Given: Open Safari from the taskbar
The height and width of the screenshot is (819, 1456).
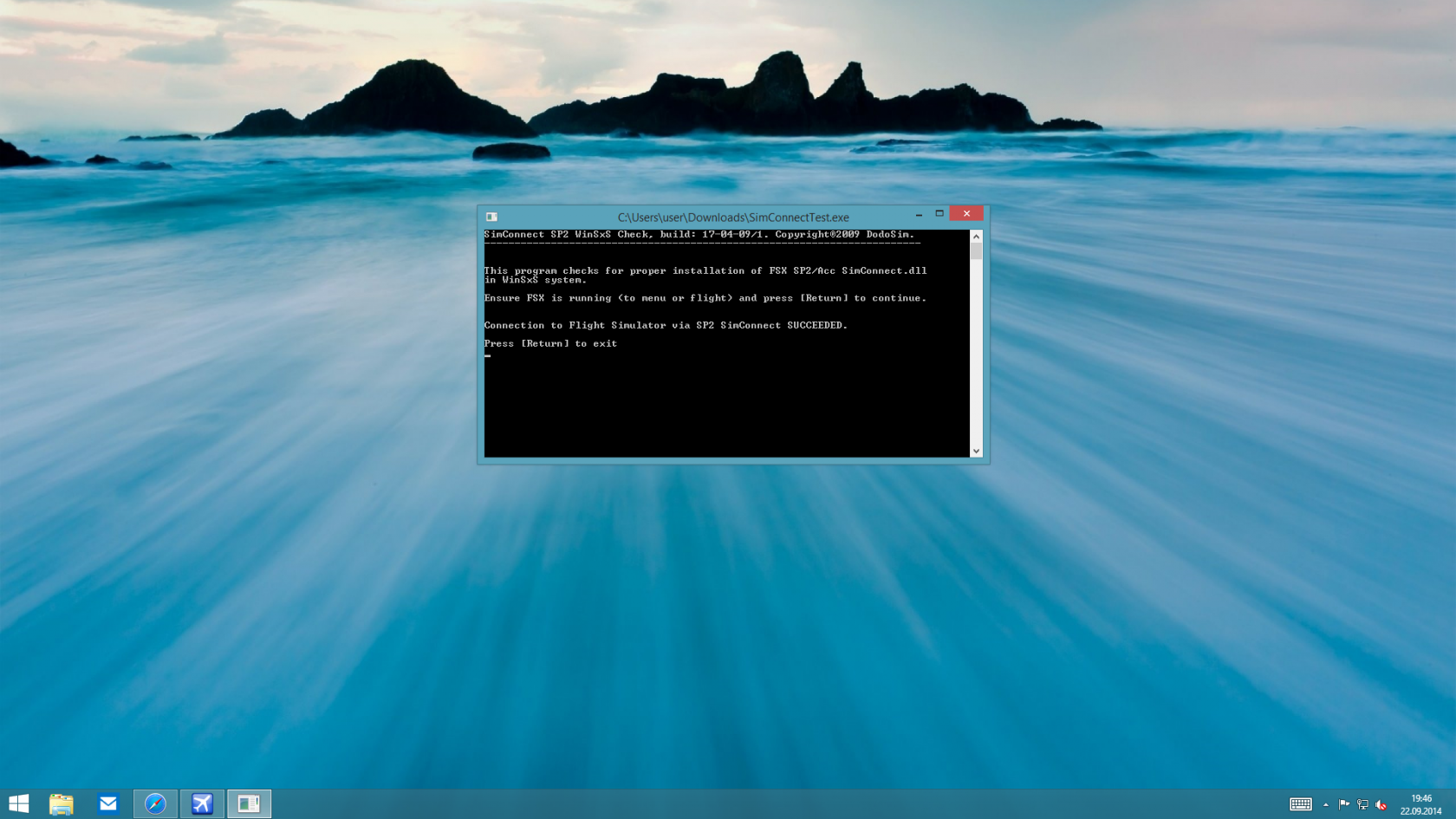Looking at the screenshot, I should (x=154, y=803).
